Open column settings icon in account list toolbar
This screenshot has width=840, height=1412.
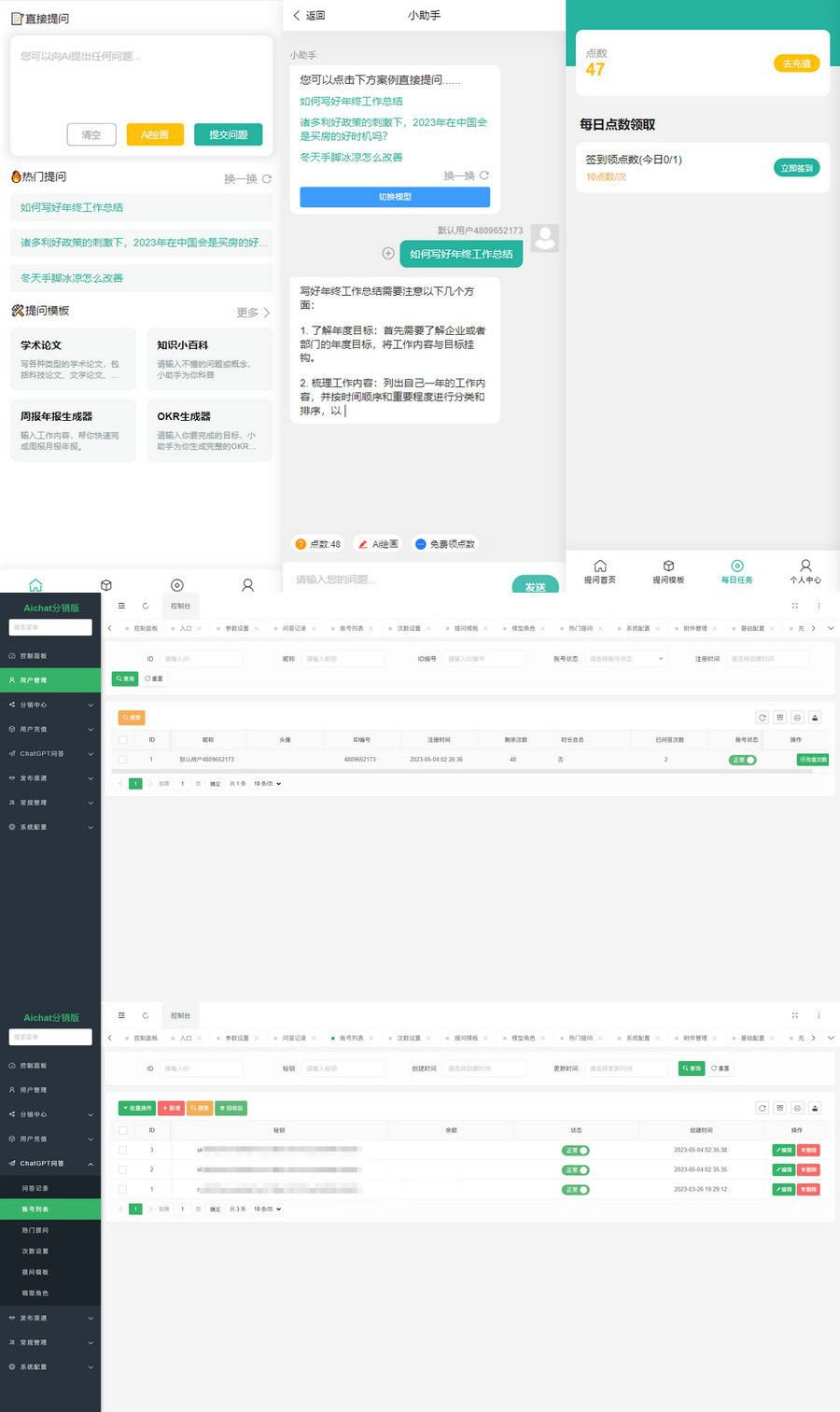[x=779, y=1108]
